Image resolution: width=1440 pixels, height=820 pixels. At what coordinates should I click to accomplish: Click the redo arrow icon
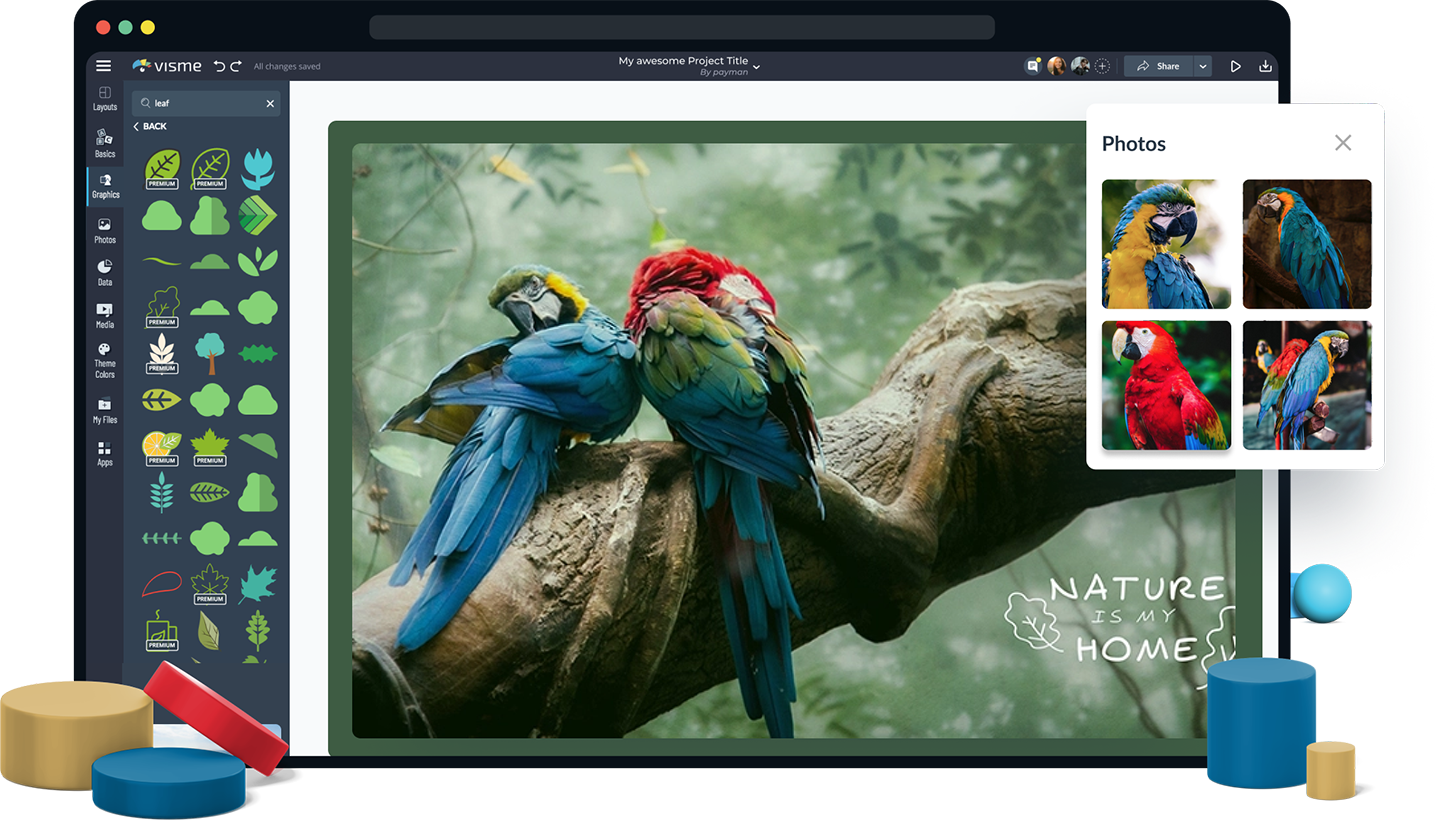(236, 66)
